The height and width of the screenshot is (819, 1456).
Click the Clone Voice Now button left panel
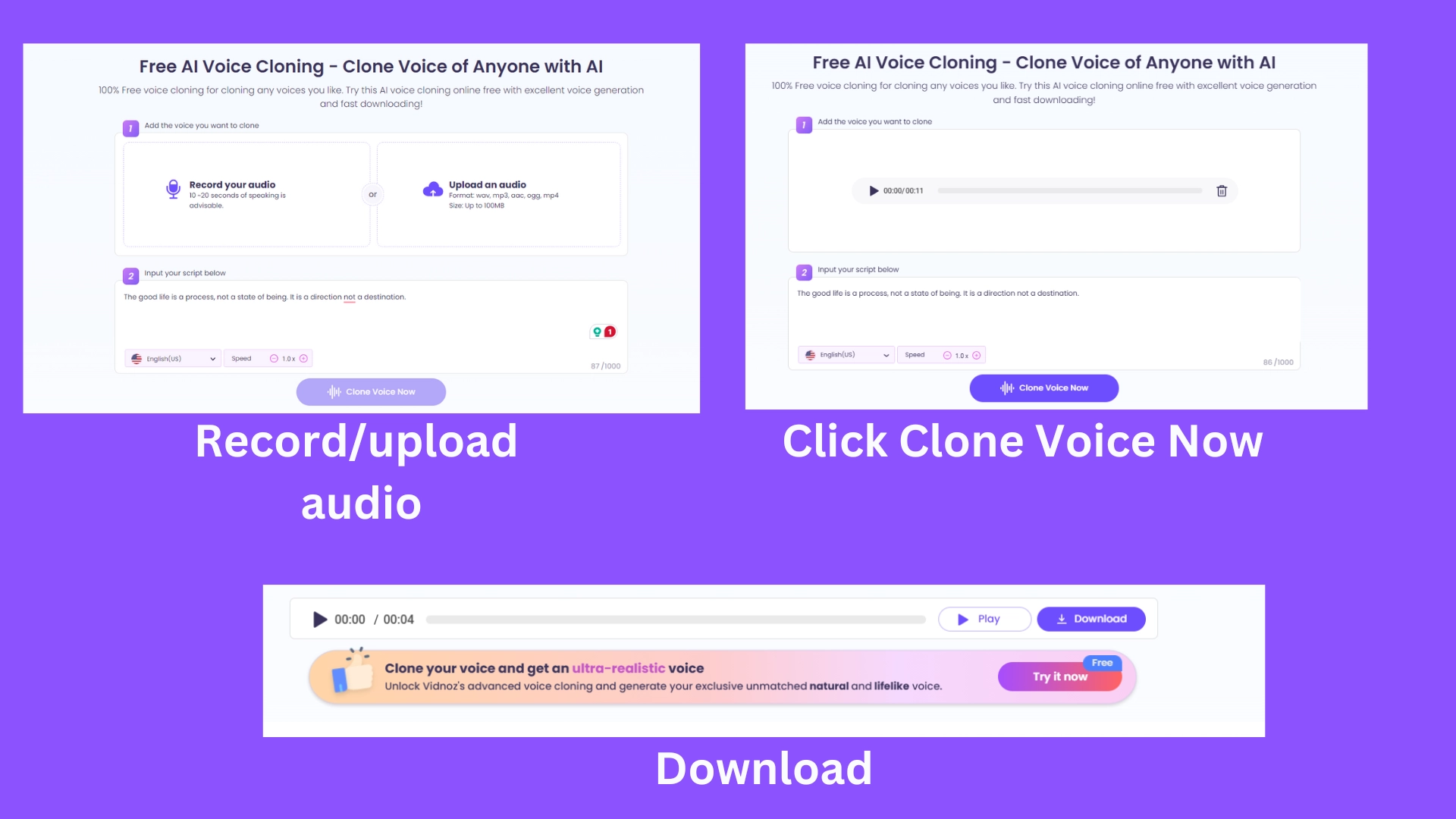coord(370,391)
